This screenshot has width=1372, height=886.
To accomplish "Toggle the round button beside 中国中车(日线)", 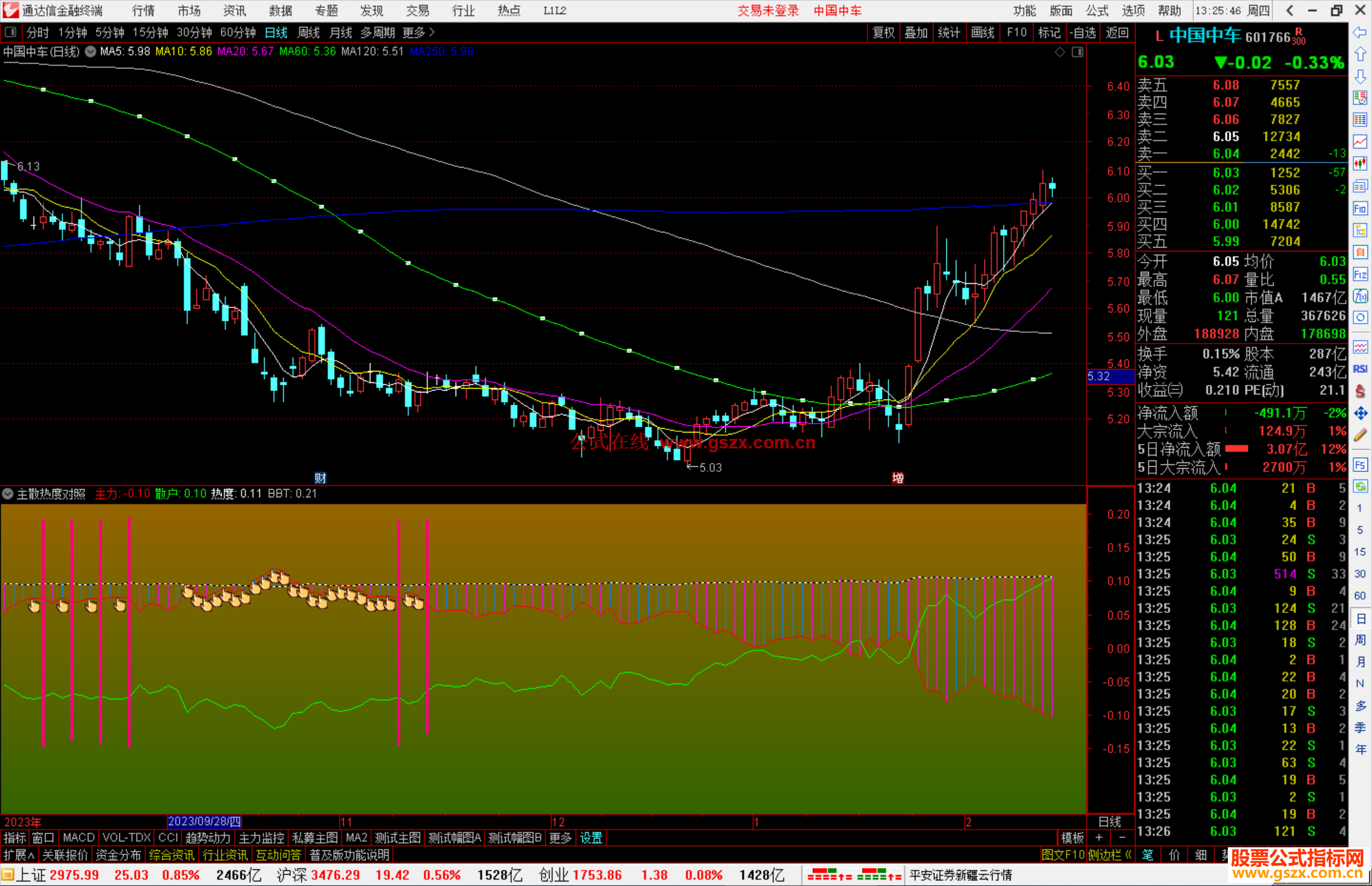I will [x=91, y=51].
